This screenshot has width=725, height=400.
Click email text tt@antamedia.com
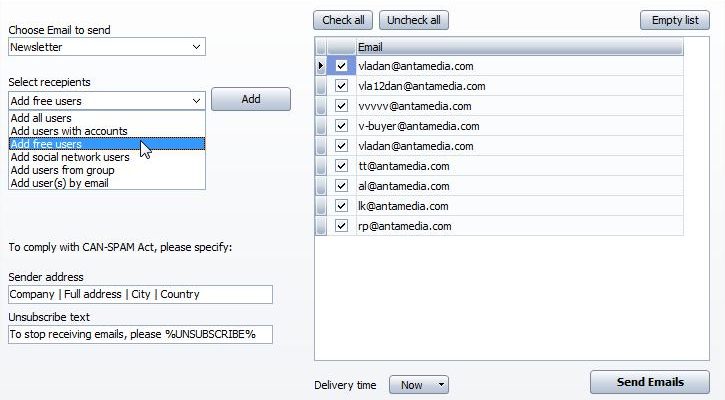coord(404,166)
